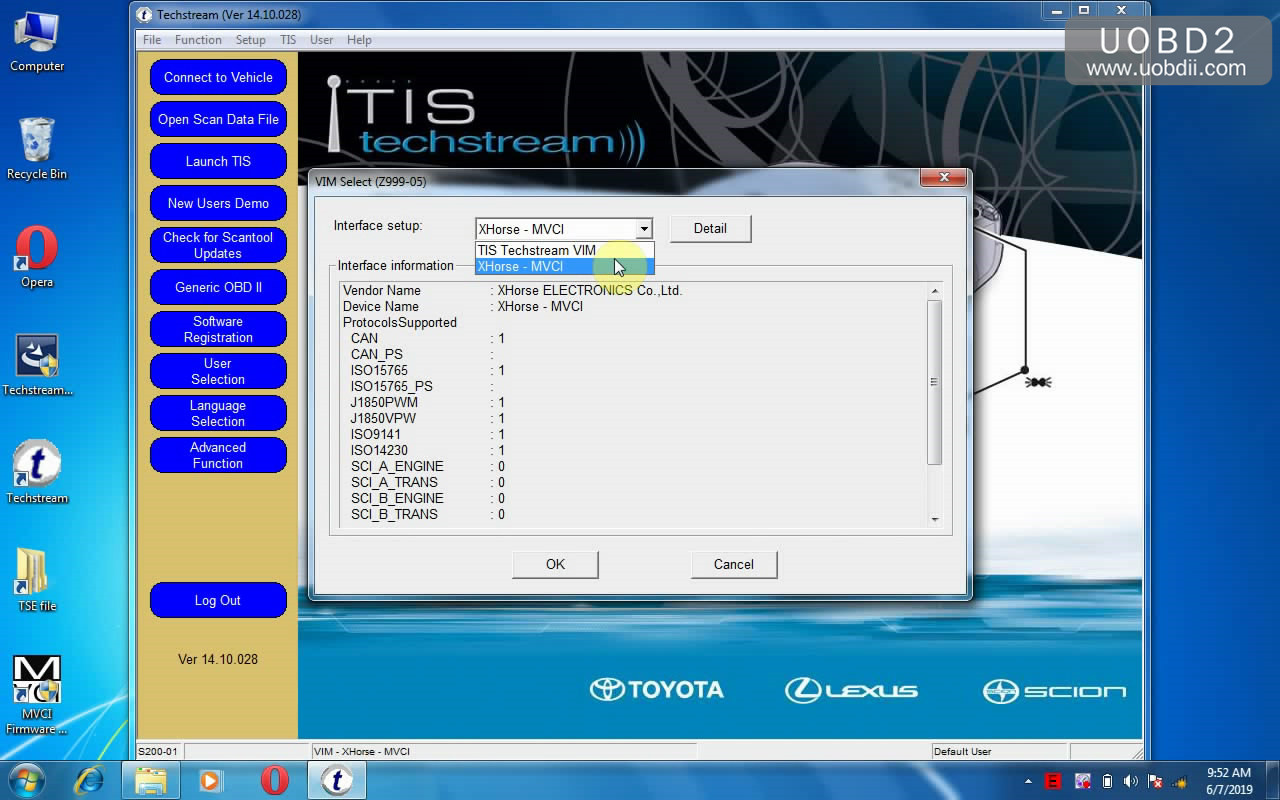Click the Advanced Function button
Screen dimensions: 1280x800
click(x=218, y=455)
